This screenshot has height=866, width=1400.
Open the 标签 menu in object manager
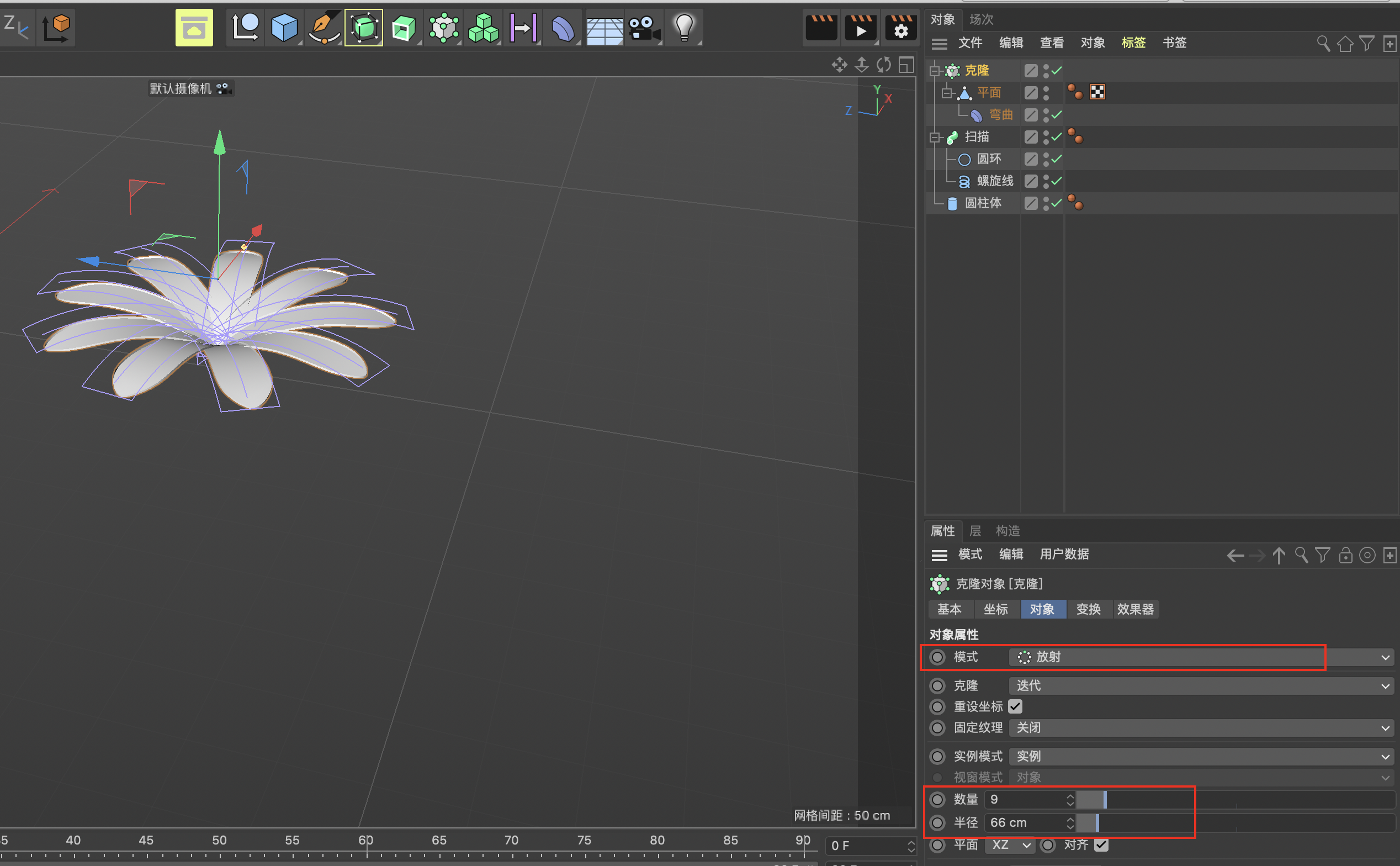(1133, 43)
